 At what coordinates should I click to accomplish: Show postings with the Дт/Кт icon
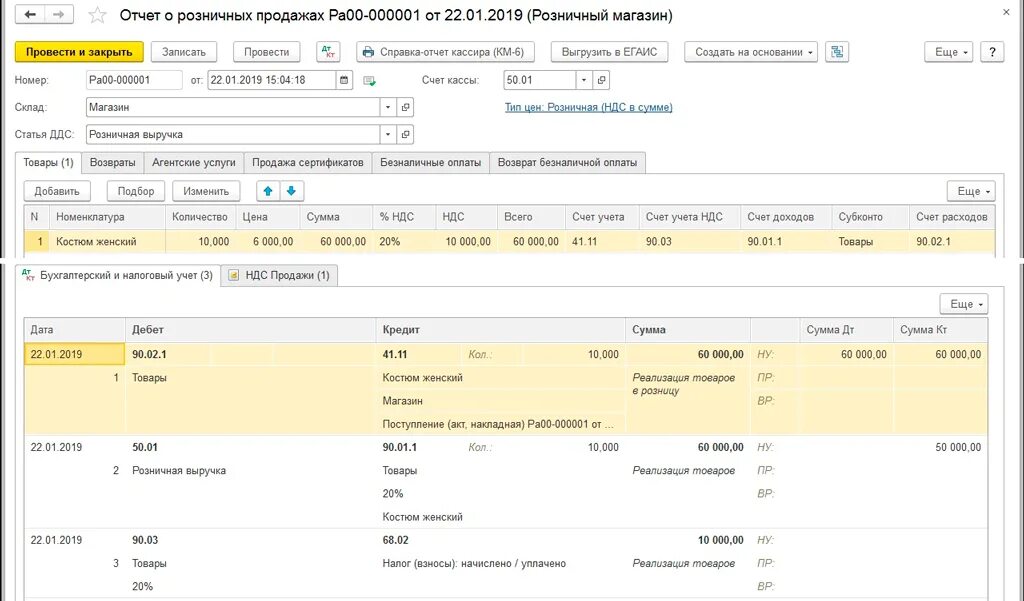pyautogui.click(x=328, y=52)
